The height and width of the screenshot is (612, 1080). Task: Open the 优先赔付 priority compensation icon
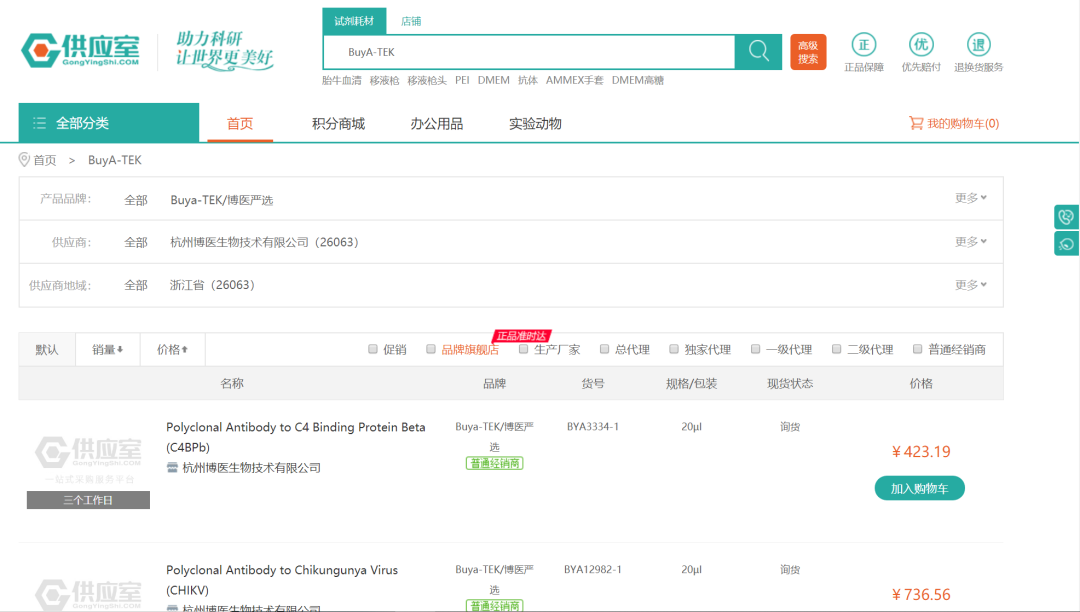tap(921, 45)
